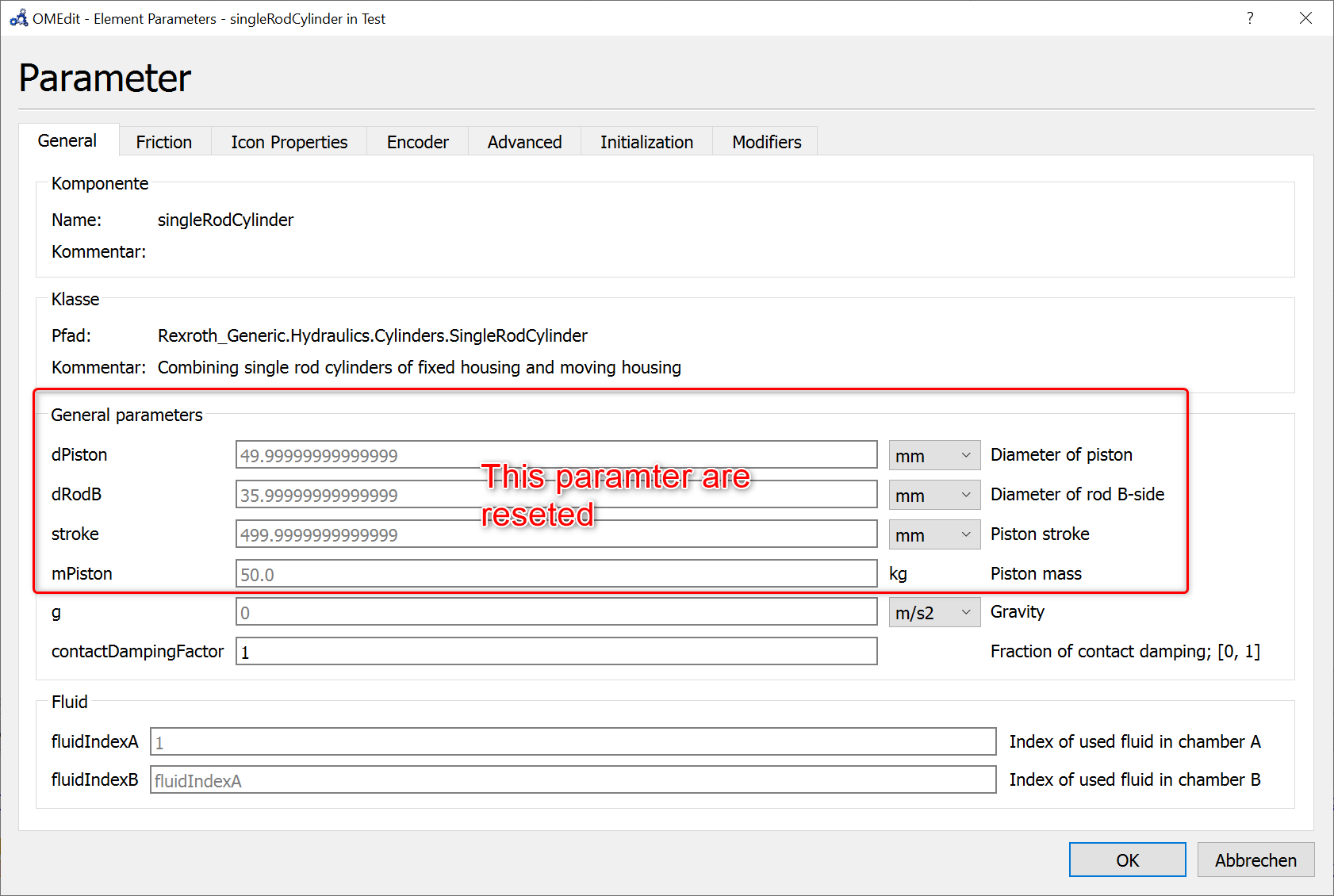Click the 'Gravity' description label
The height and width of the screenshot is (896, 1334).
1018,611
